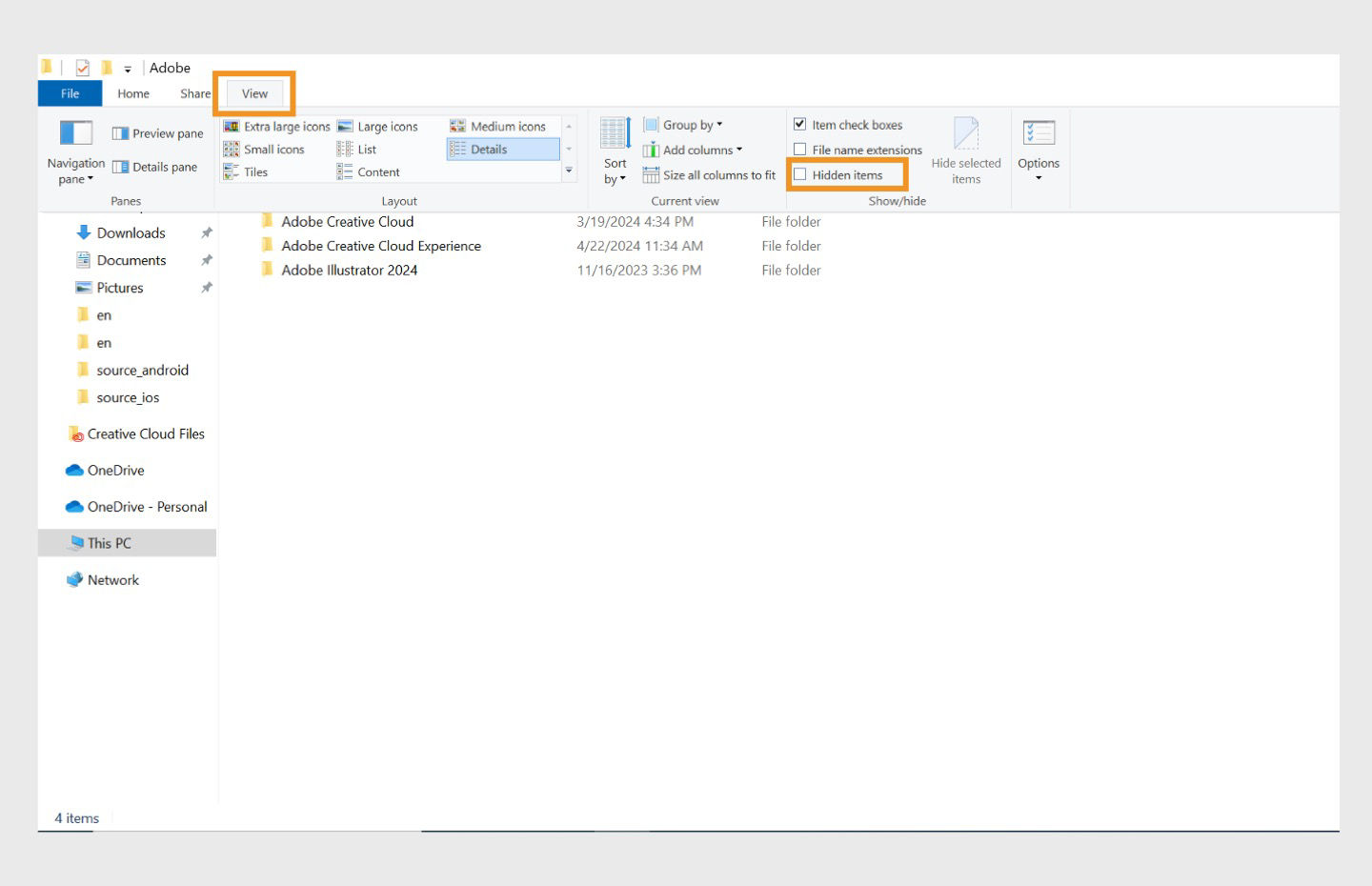Click Hide selected items
This screenshot has width=1372, height=886.
click(966, 152)
